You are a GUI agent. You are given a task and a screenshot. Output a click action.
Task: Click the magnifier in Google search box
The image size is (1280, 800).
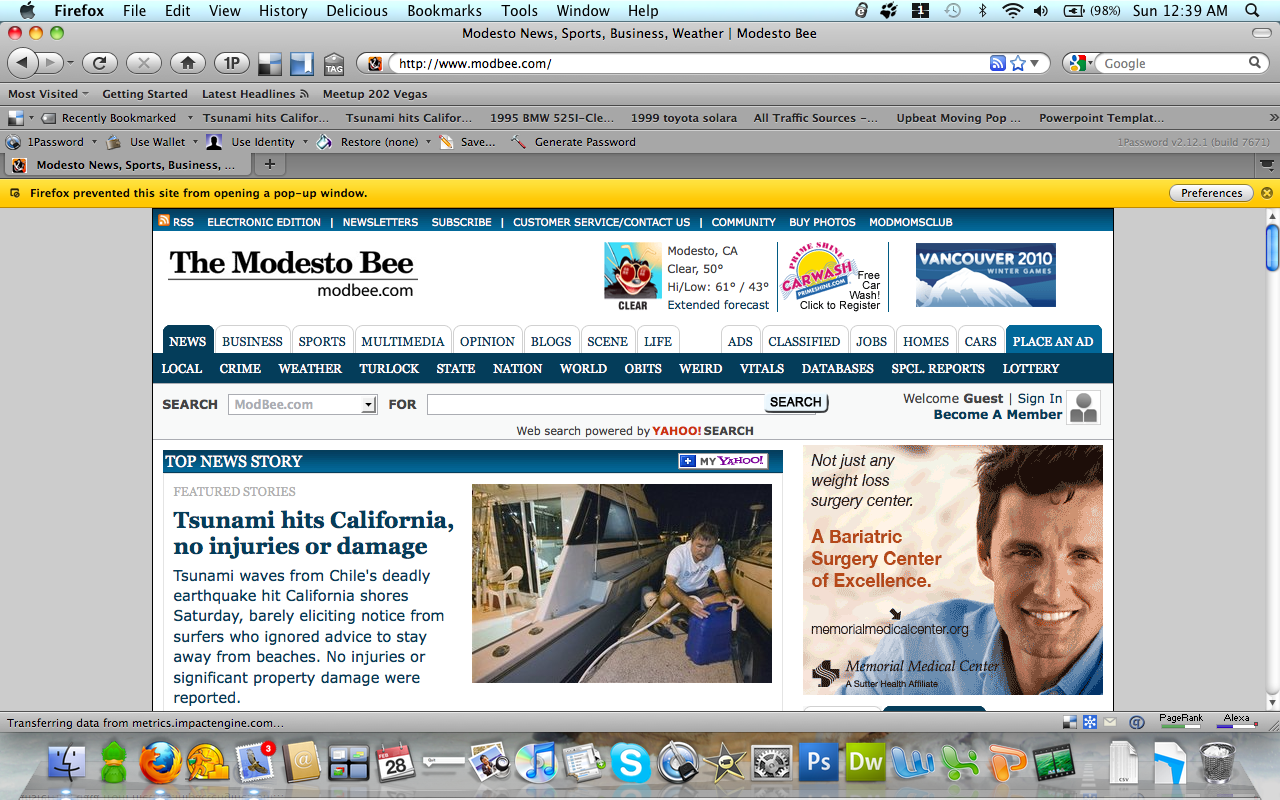[x=1255, y=63]
